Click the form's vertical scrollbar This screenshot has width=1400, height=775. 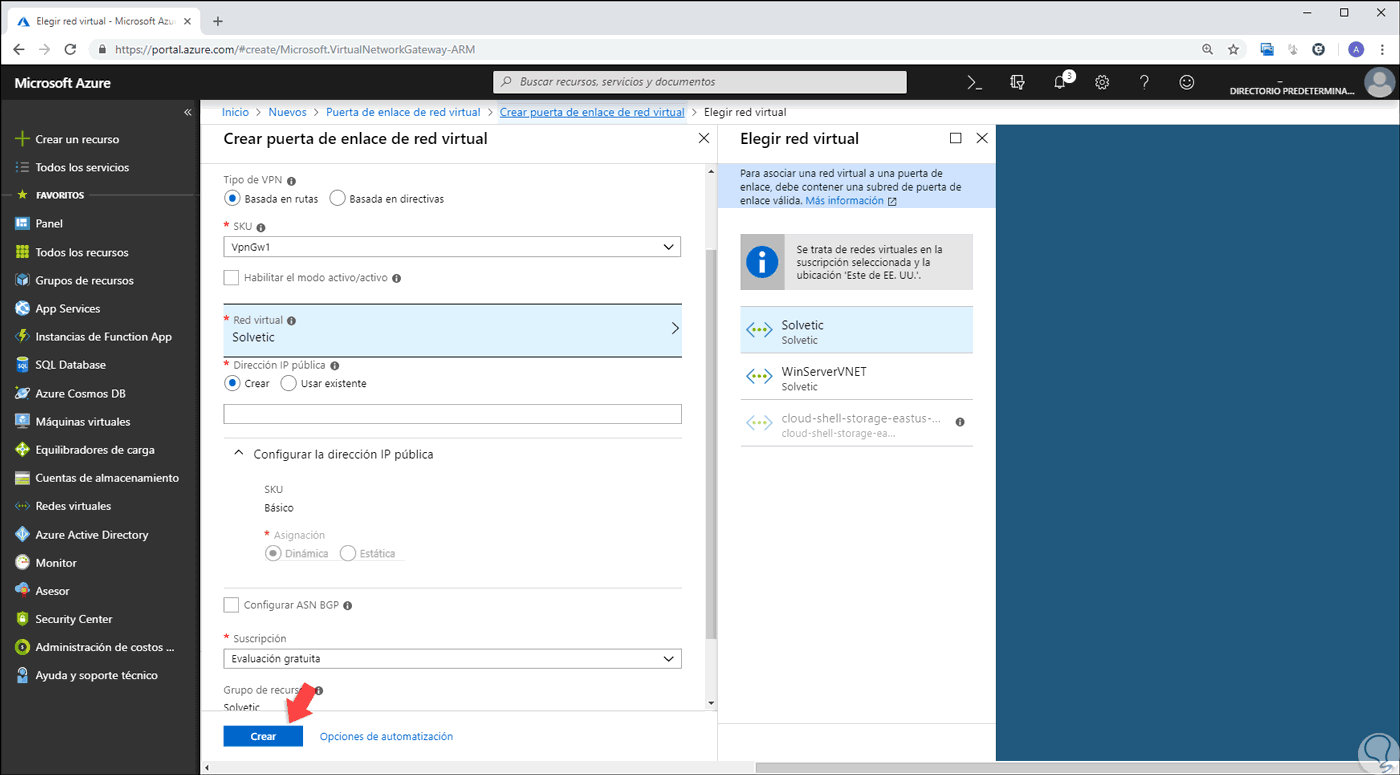[x=711, y=444]
